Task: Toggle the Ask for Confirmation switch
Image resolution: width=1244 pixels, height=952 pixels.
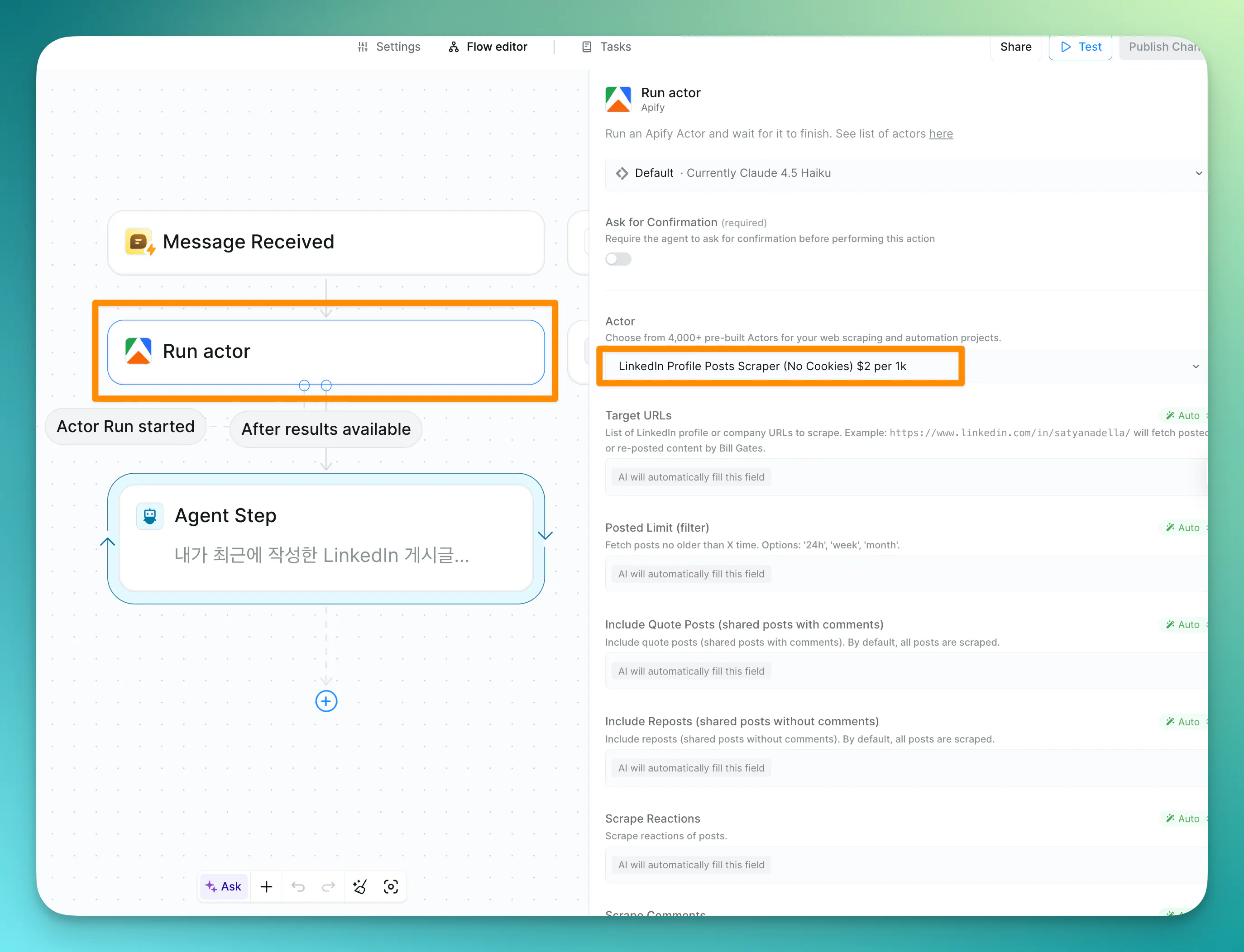Action: pos(618,259)
